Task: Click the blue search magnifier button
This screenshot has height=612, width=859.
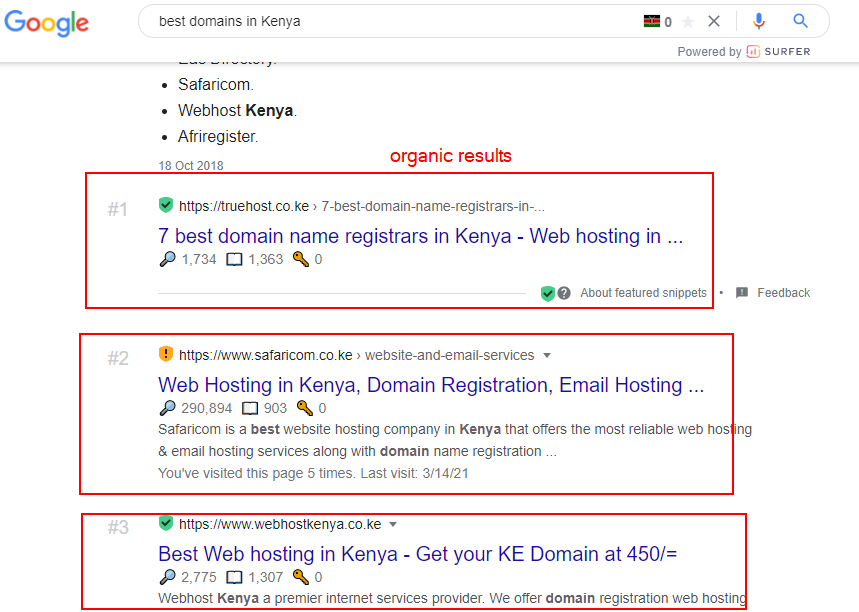Action: [800, 21]
